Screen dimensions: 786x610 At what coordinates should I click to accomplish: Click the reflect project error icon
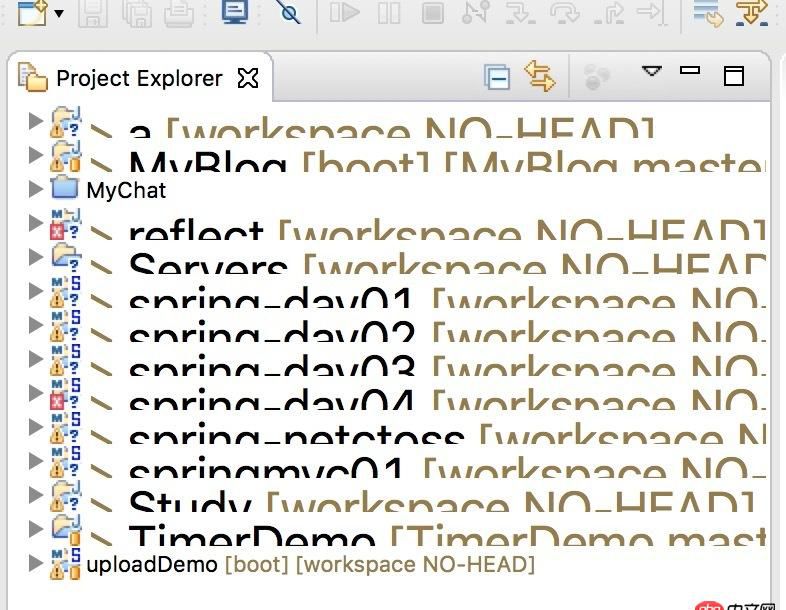click(65, 224)
